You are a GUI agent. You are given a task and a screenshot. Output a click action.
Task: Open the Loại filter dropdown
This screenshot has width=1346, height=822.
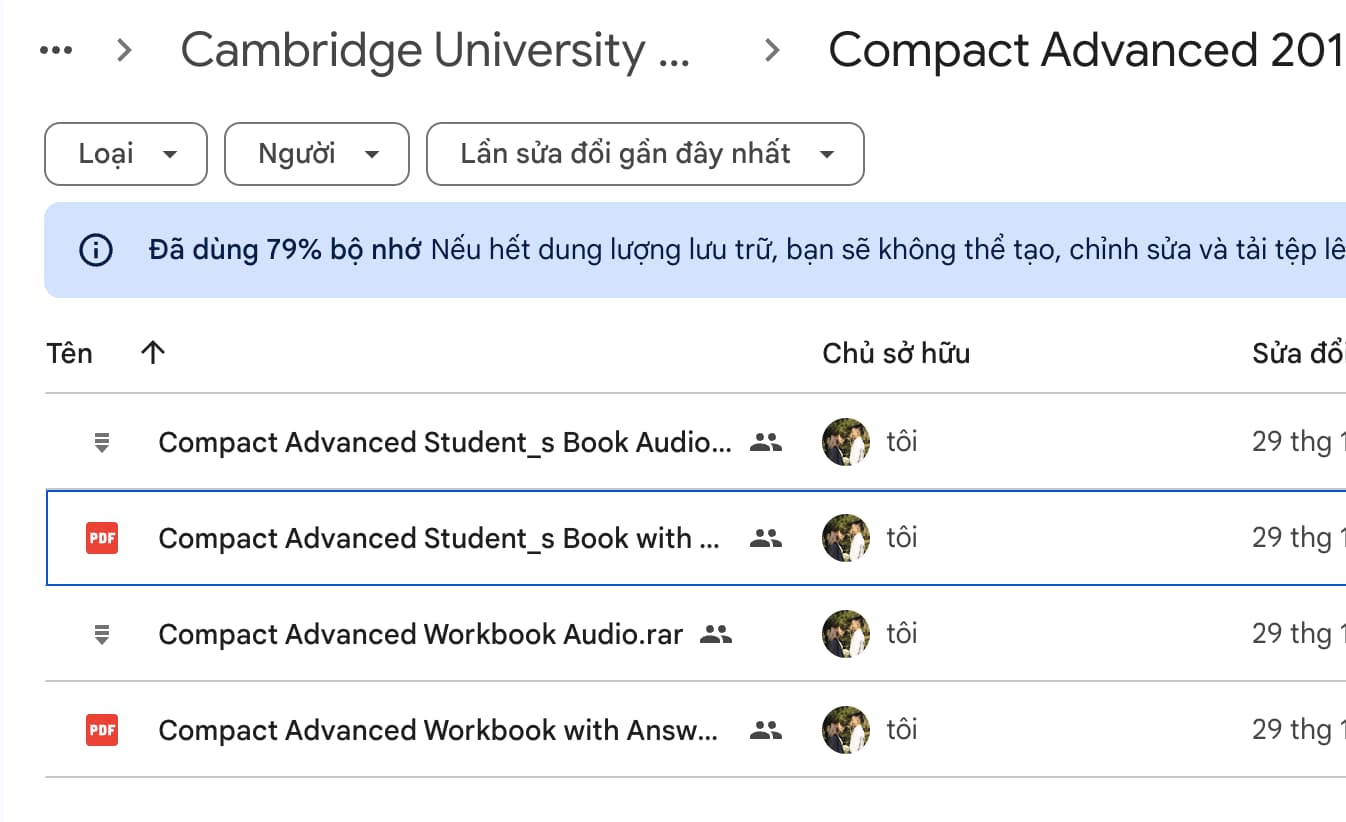pos(125,154)
